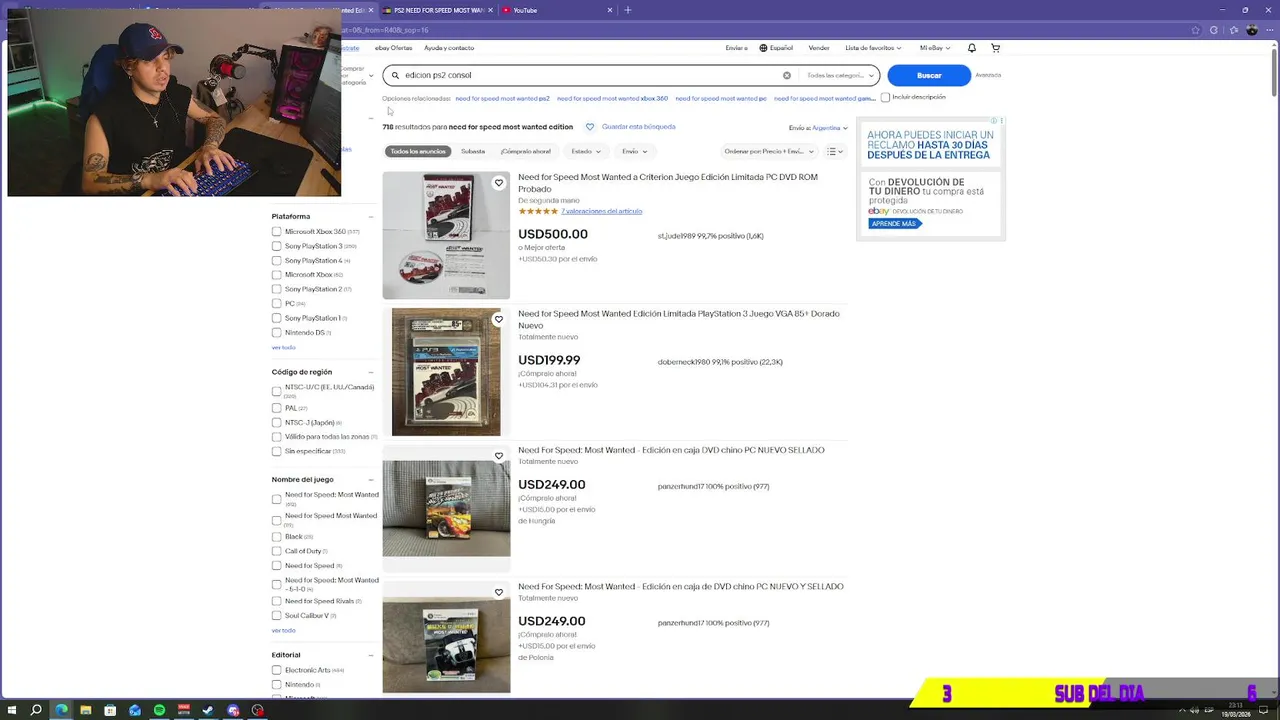Viewport: 1280px width, 720px height.
Task: Filter by Microsoft Xbox 360 platform
Action: click(277, 232)
